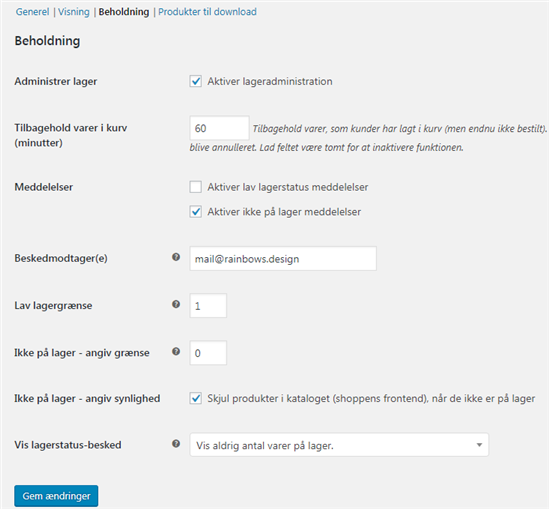
Task: Click help icon next to Lav lagergrænse
Action: pos(176,305)
